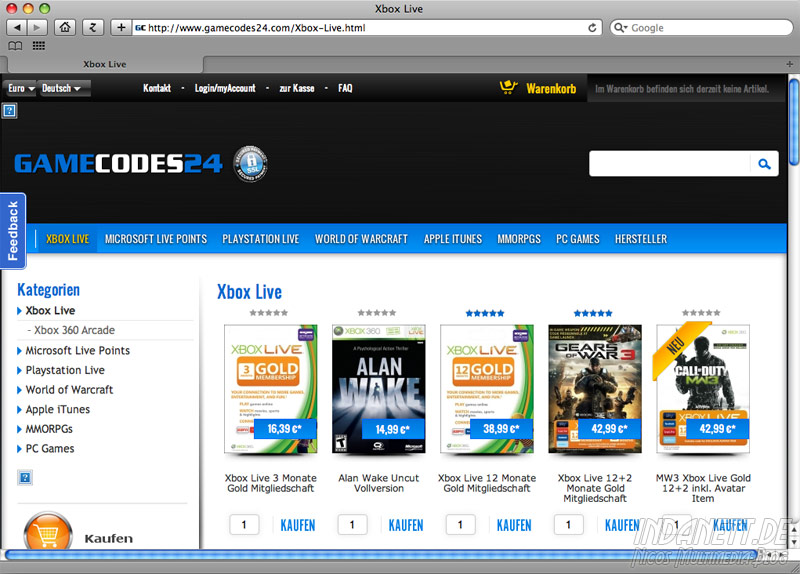Click KAUFEN for Alan Wake Uncut
Image resolution: width=800 pixels, height=574 pixels.
[x=406, y=525]
